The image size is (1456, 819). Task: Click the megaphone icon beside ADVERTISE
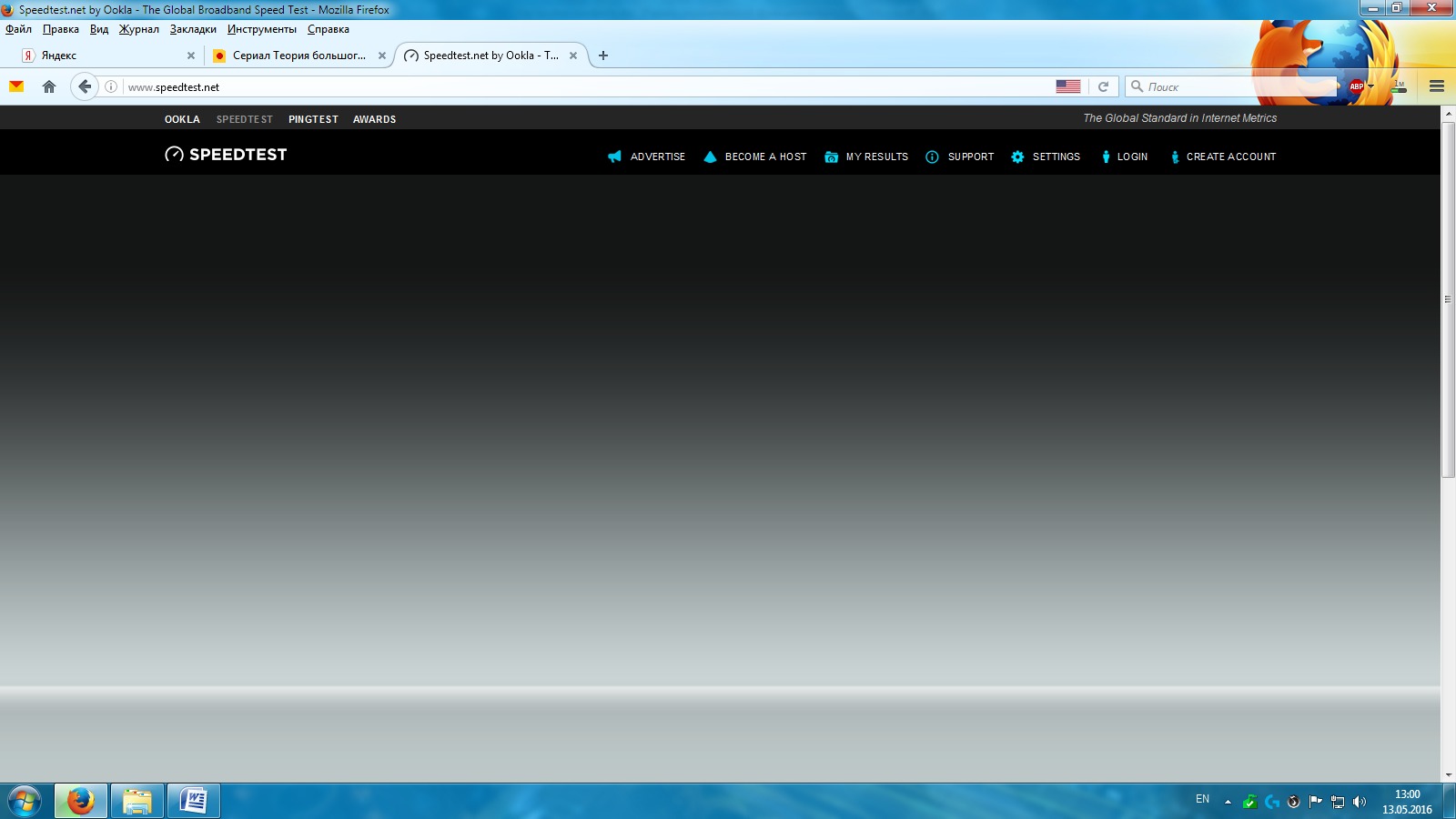pos(614,157)
